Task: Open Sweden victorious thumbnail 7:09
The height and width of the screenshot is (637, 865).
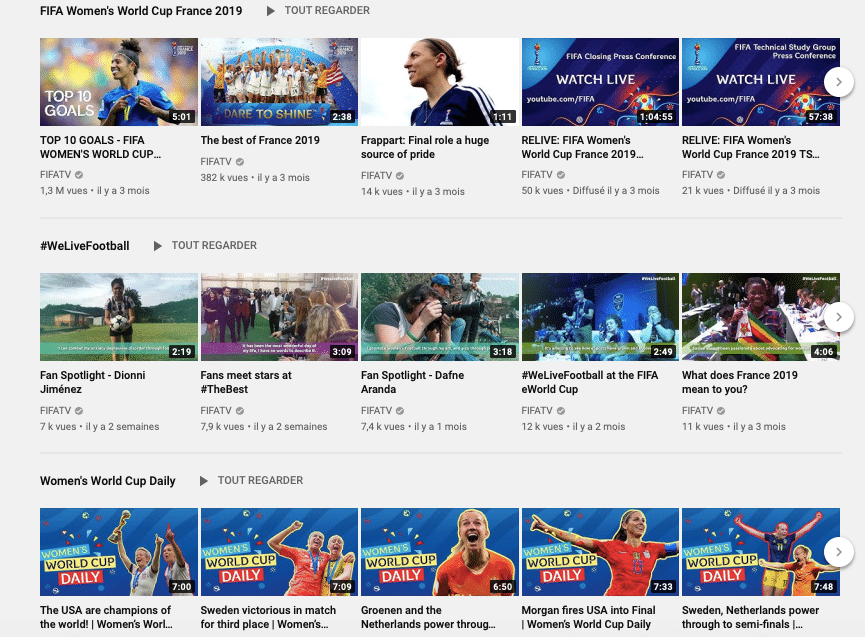Action: pyautogui.click(x=279, y=552)
